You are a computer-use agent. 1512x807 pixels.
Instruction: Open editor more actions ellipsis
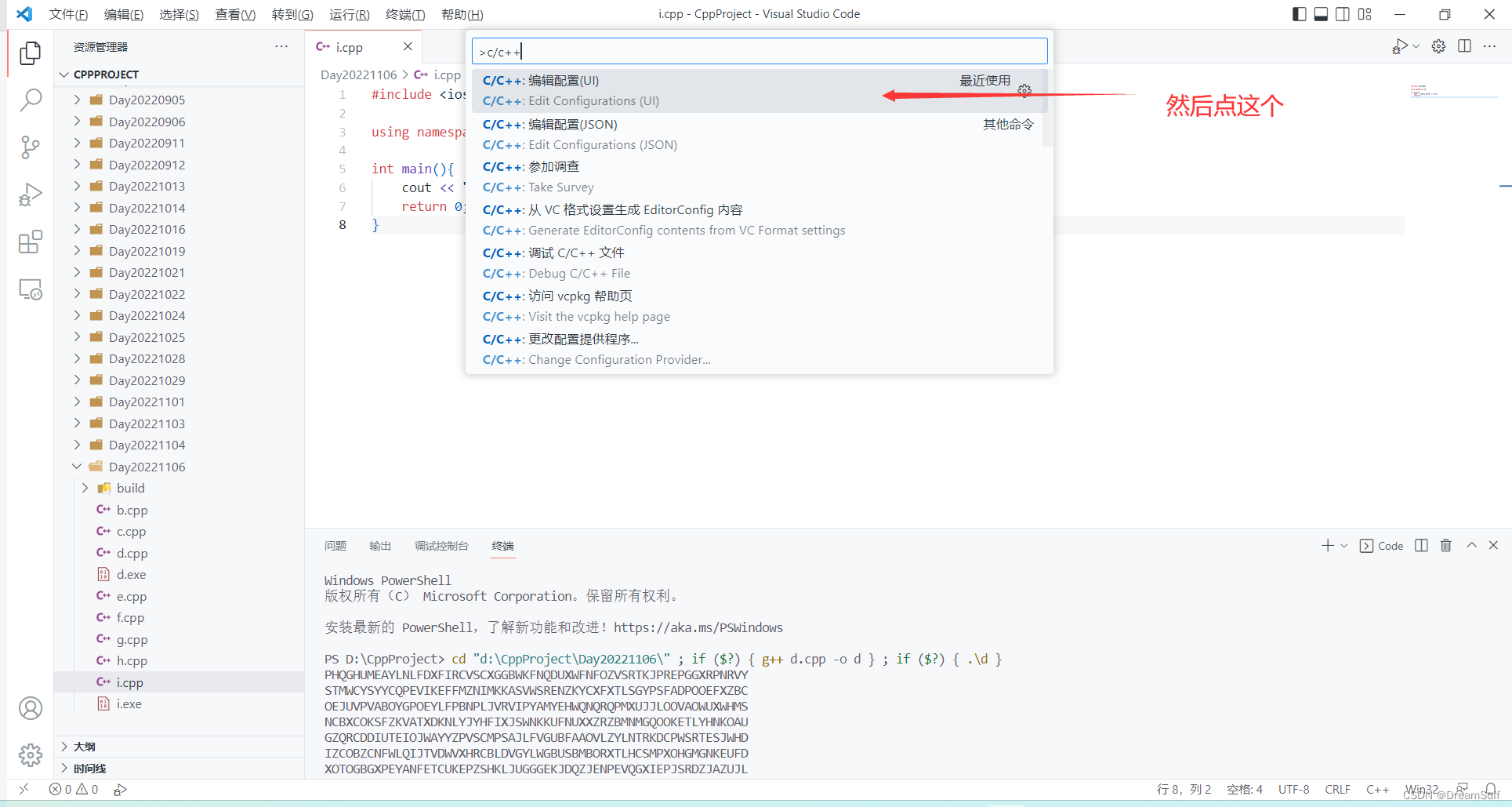pyautogui.click(x=1490, y=47)
